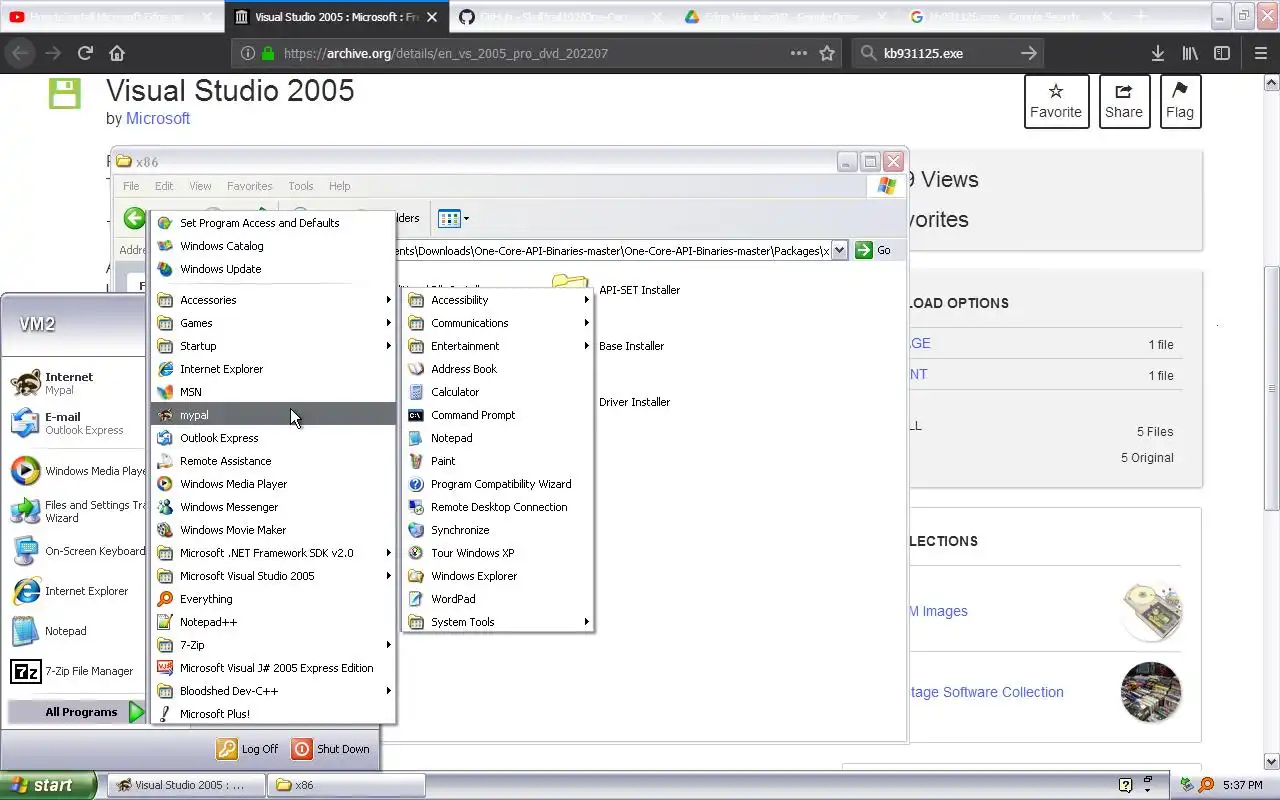Open 7-Zip File Manager pinned item
The width and height of the screenshot is (1280, 800).
coord(77,671)
